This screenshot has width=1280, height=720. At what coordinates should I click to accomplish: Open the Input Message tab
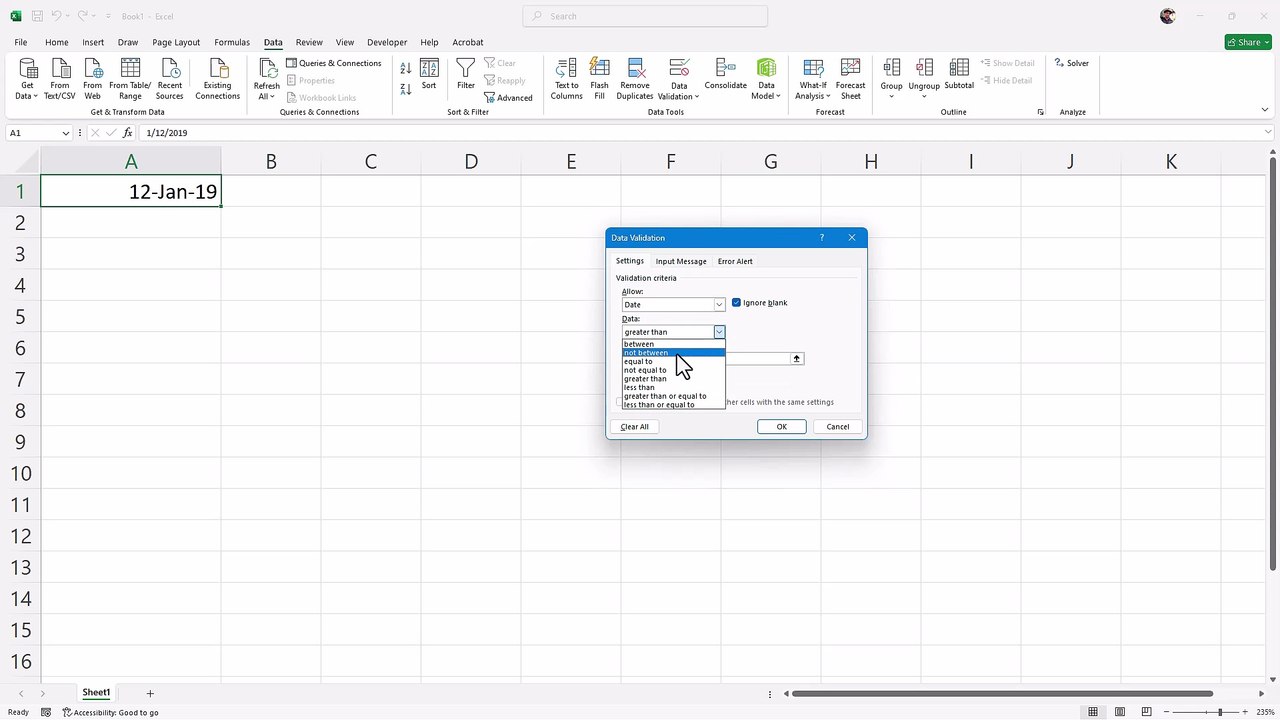tap(681, 261)
